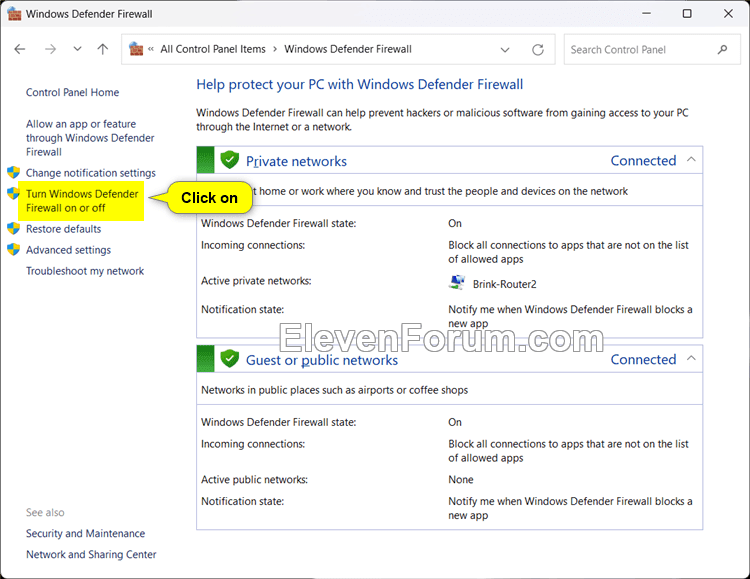Image resolution: width=750 pixels, height=579 pixels.
Task: Click shield icon next to Restore defaults
Action: click(x=13, y=228)
